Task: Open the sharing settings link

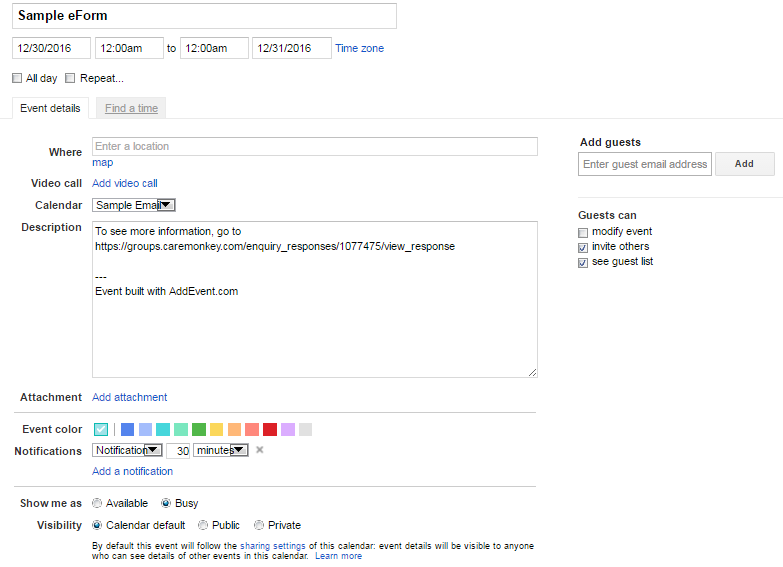Action: tap(273, 546)
